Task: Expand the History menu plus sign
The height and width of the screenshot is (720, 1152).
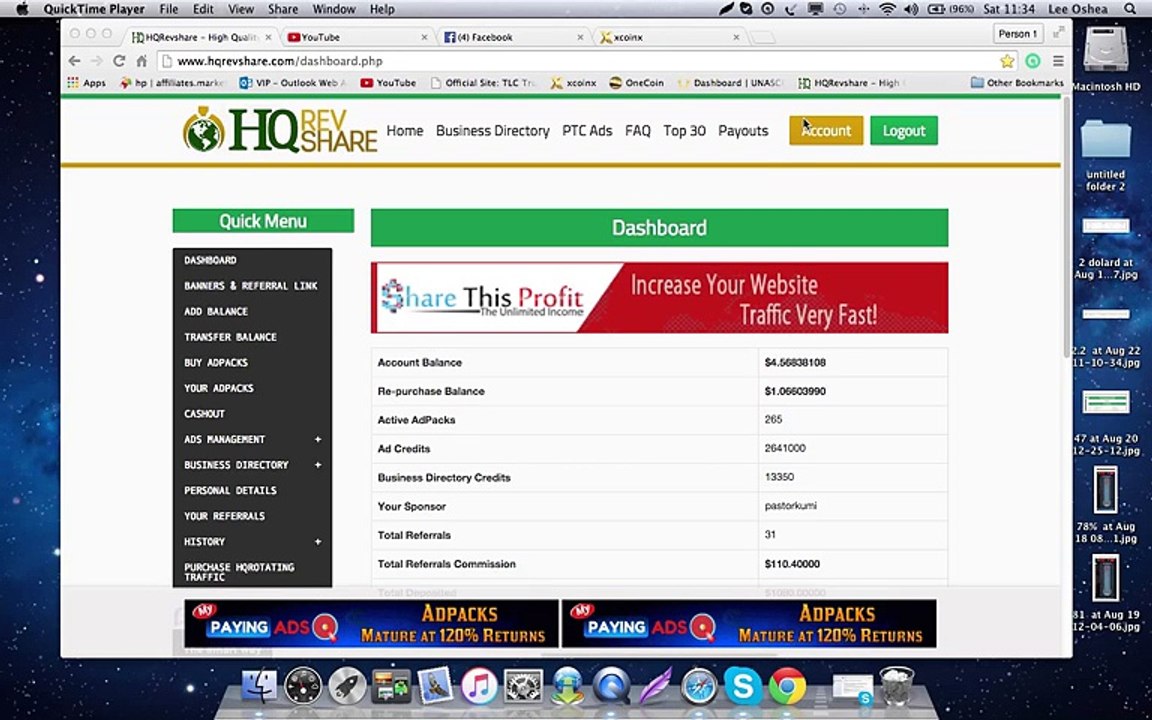Action: 318,541
